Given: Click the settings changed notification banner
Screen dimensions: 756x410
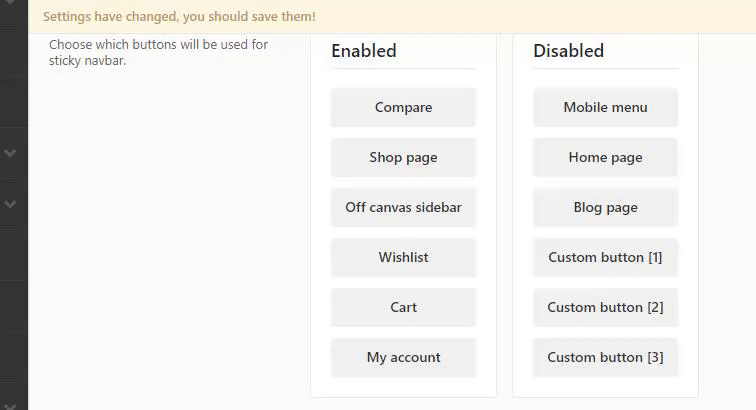Looking at the screenshot, I should 180,17.
